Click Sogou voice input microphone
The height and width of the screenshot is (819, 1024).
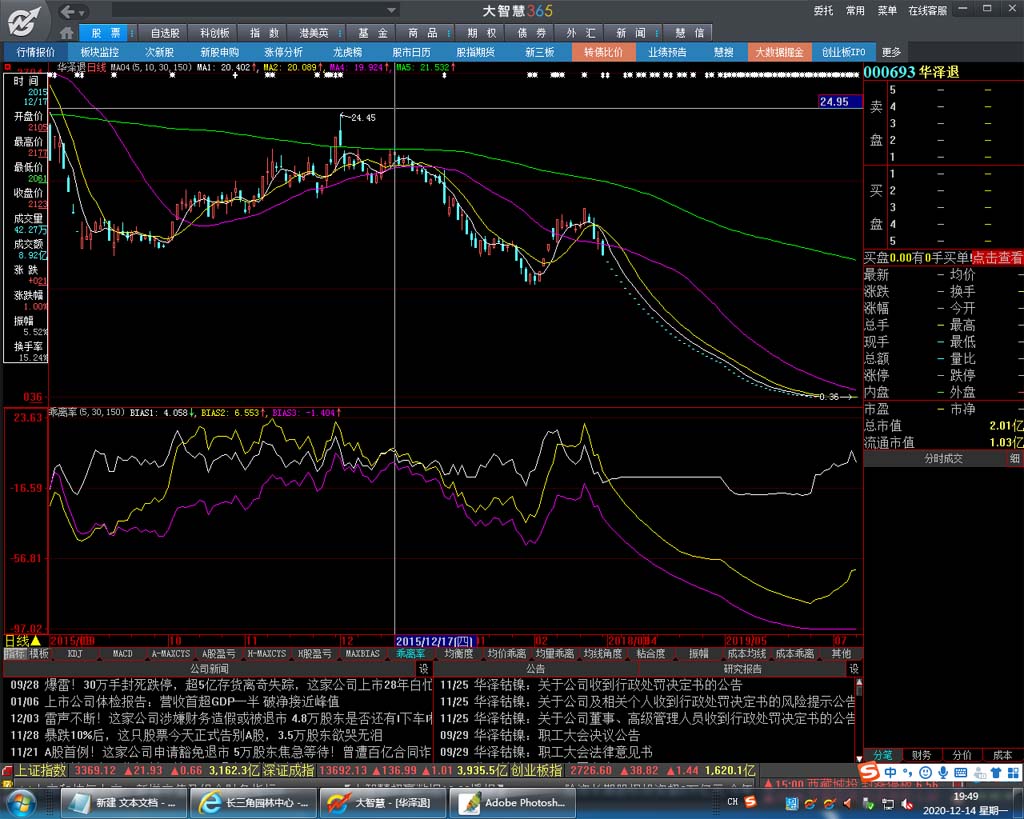click(x=942, y=773)
